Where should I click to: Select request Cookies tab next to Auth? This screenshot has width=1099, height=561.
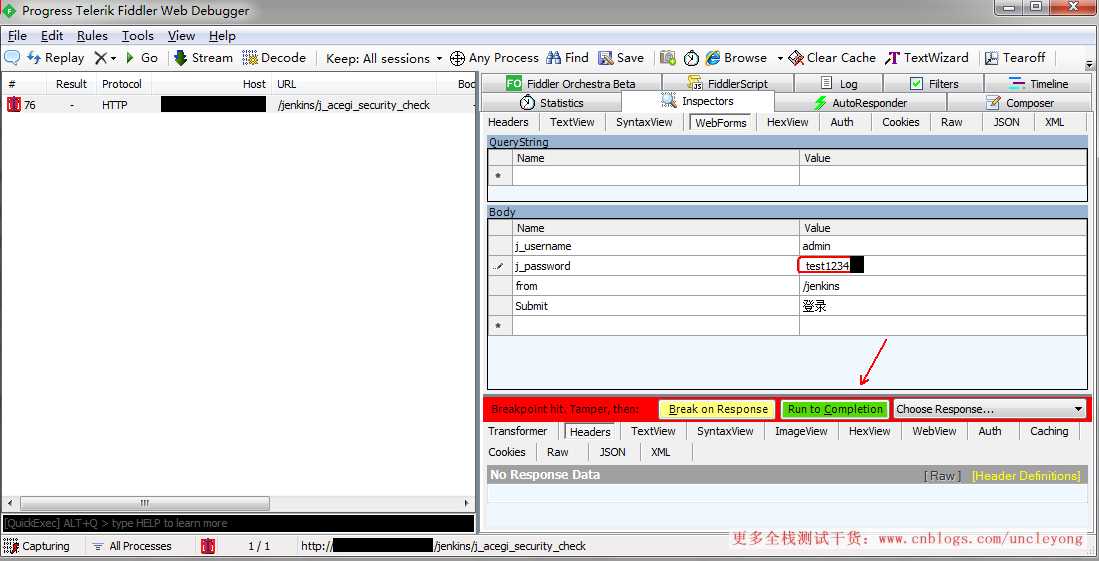pos(901,122)
